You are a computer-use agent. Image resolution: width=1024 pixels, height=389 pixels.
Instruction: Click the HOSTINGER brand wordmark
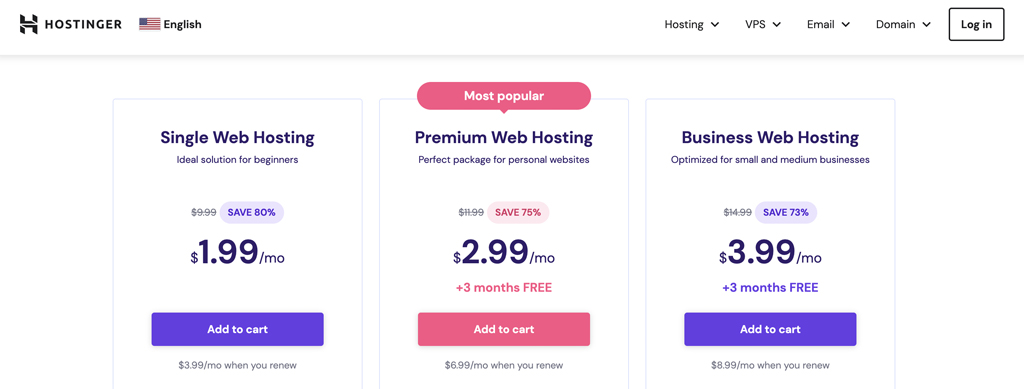[x=83, y=25]
